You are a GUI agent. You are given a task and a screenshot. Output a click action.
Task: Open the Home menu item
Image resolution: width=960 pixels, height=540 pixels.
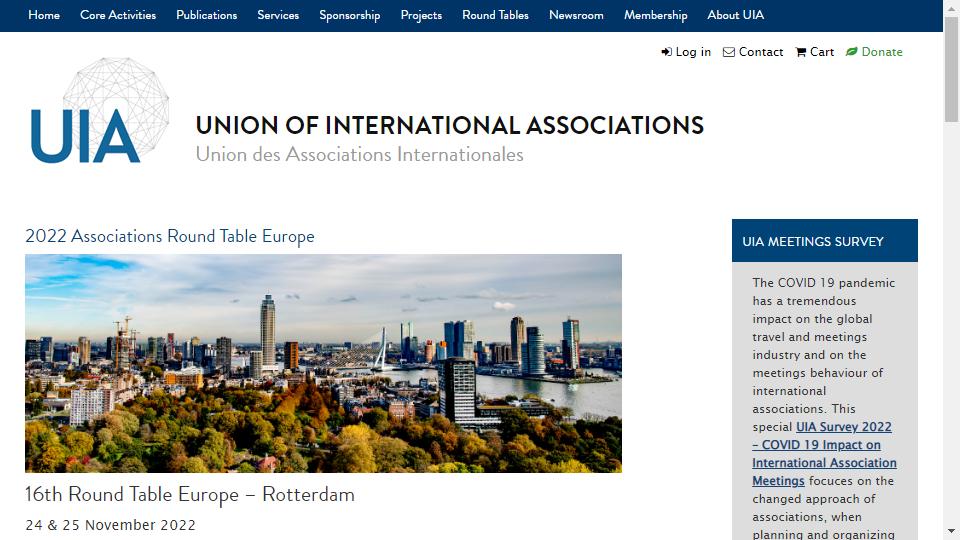(x=44, y=15)
